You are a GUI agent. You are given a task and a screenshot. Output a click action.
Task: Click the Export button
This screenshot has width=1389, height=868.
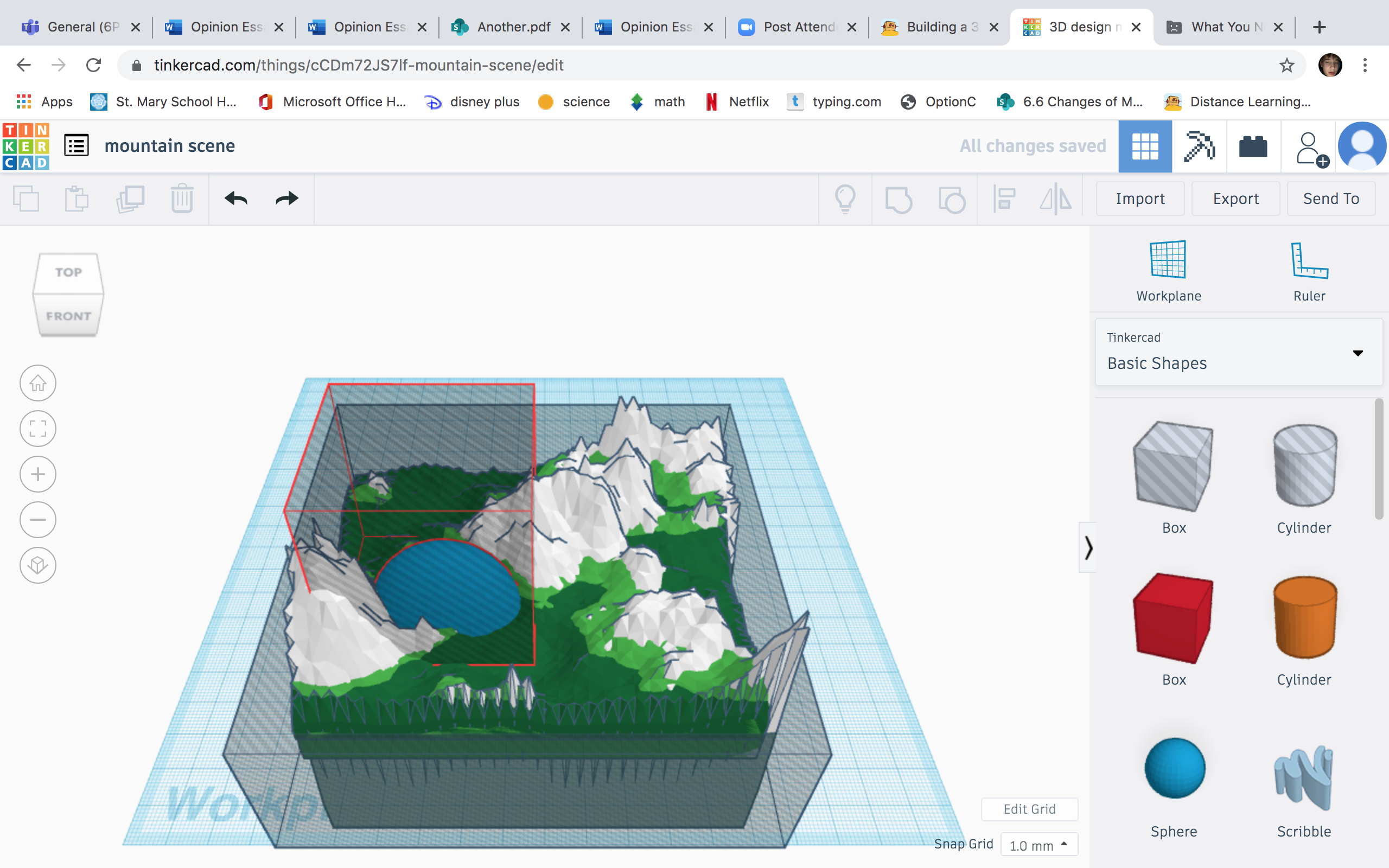1235,198
